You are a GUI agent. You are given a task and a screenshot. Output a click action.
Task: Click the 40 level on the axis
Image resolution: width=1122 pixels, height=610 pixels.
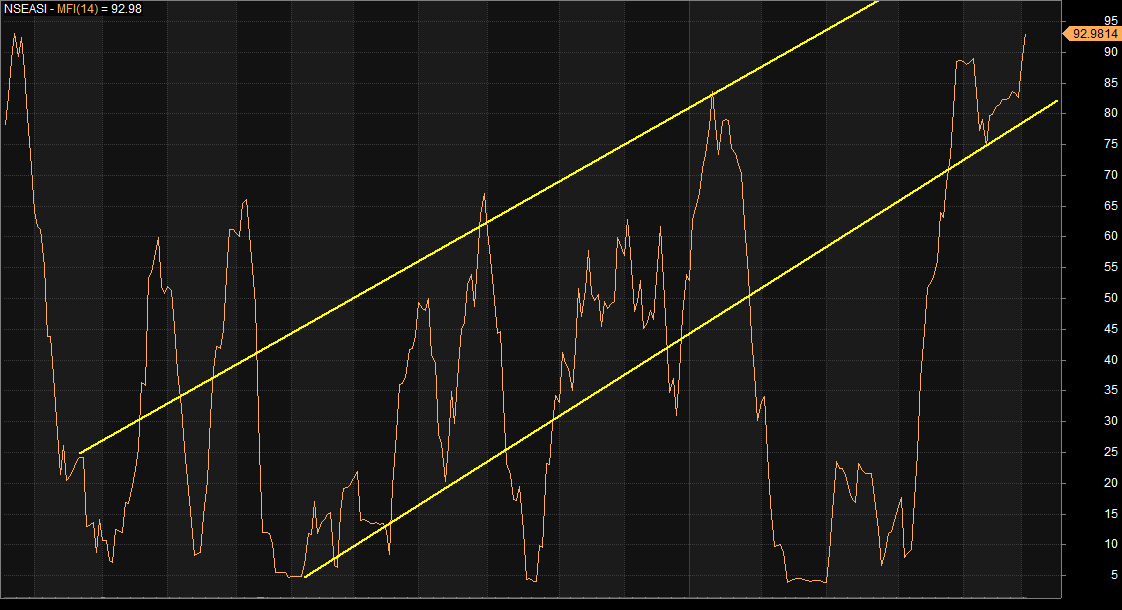(x=1111, y=359)
